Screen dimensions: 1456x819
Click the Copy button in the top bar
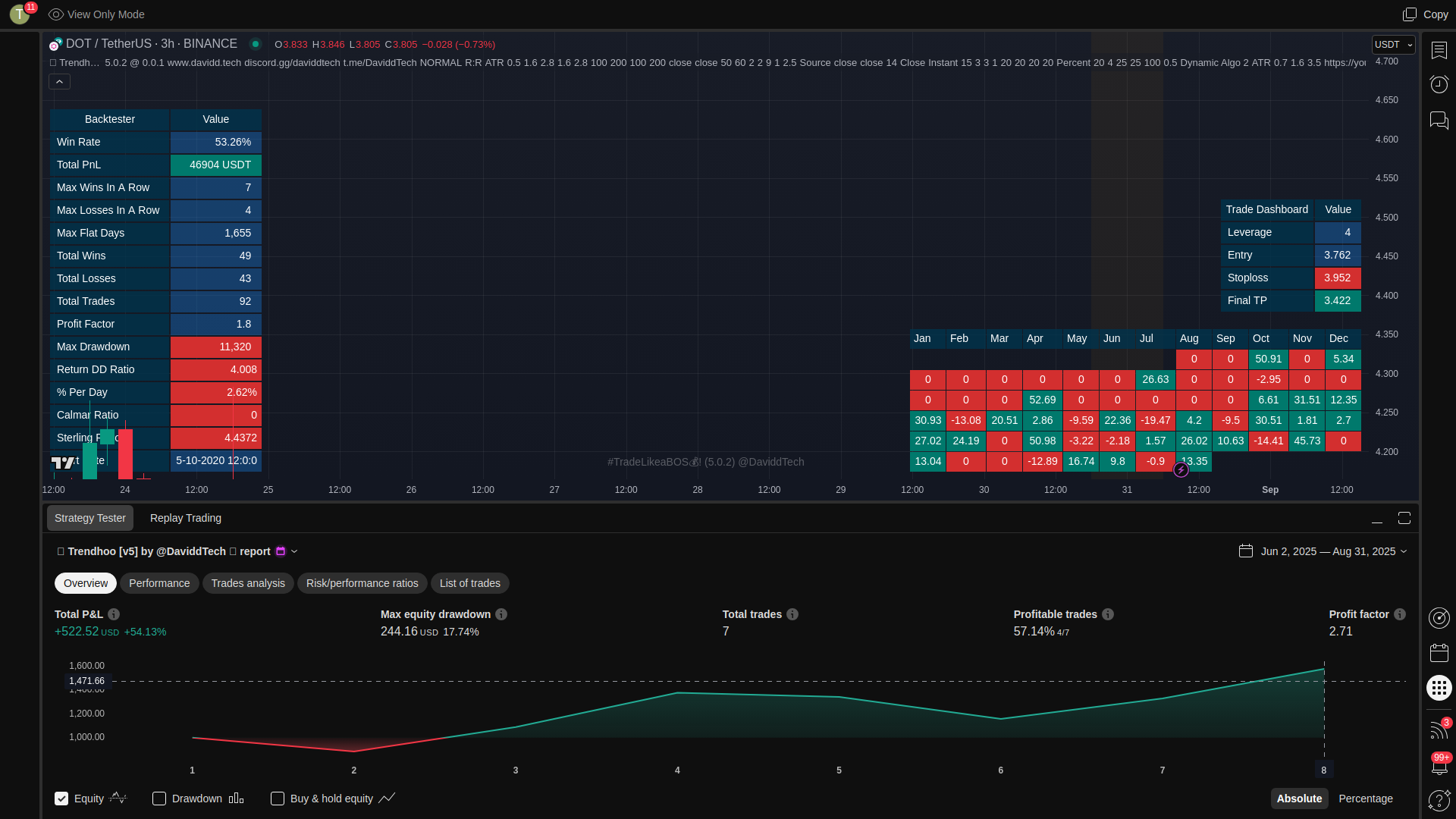pyautogui.click(x=1426, y=14)
